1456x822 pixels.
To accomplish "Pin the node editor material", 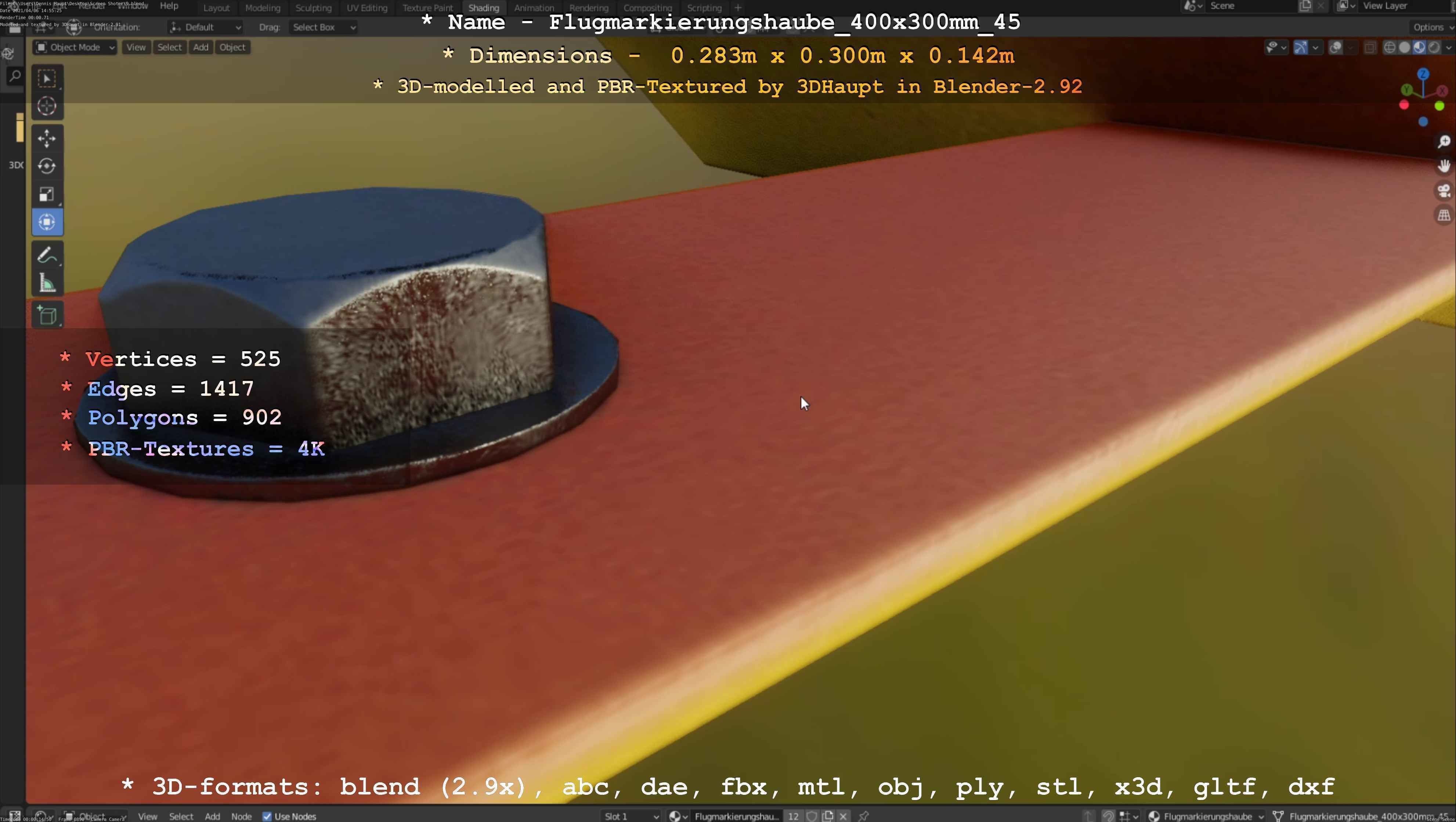I will 864,816.
